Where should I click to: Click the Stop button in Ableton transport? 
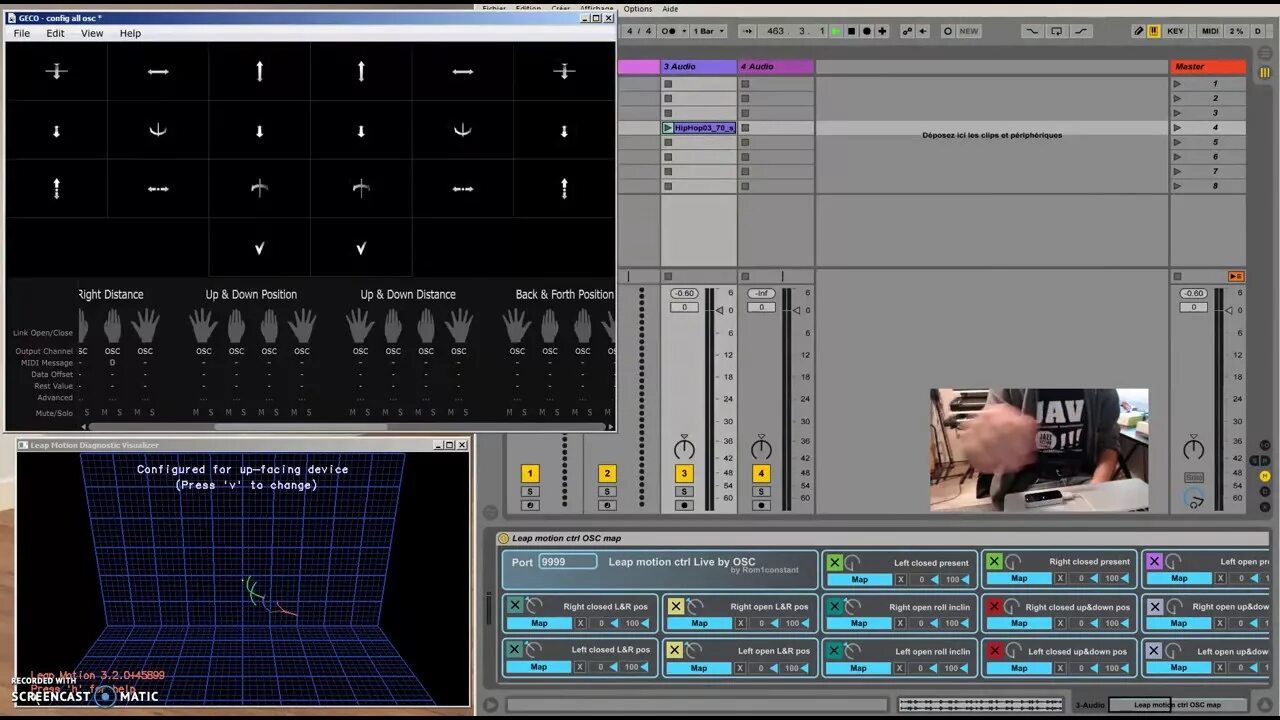coord(851,31)
